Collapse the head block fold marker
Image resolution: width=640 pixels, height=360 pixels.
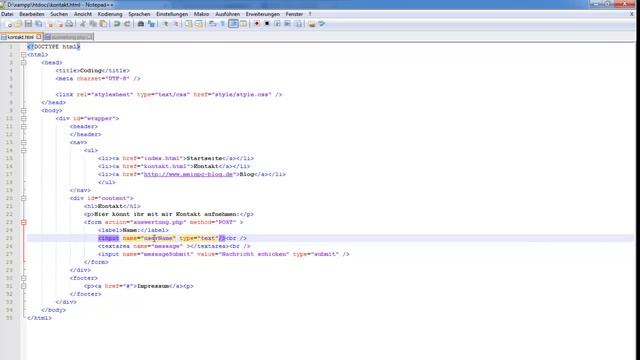click(24, 62)
